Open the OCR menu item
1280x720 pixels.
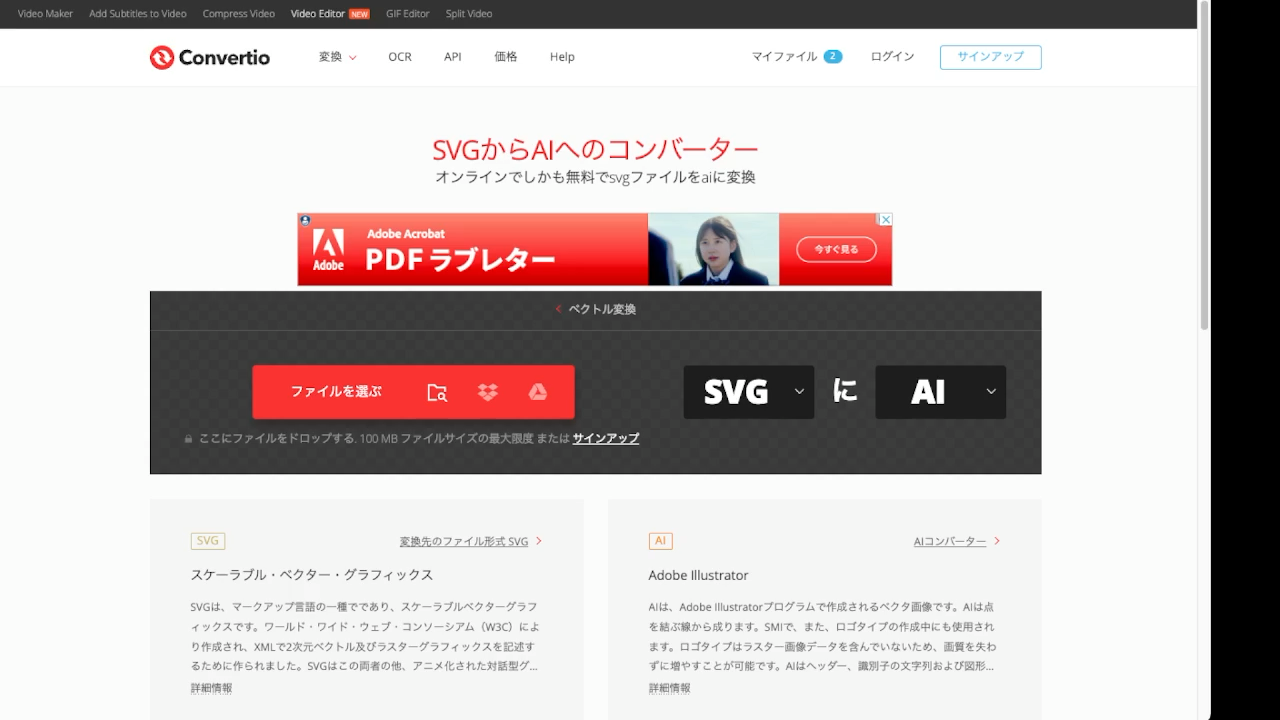pyautogui.click(x=400, y=57)
